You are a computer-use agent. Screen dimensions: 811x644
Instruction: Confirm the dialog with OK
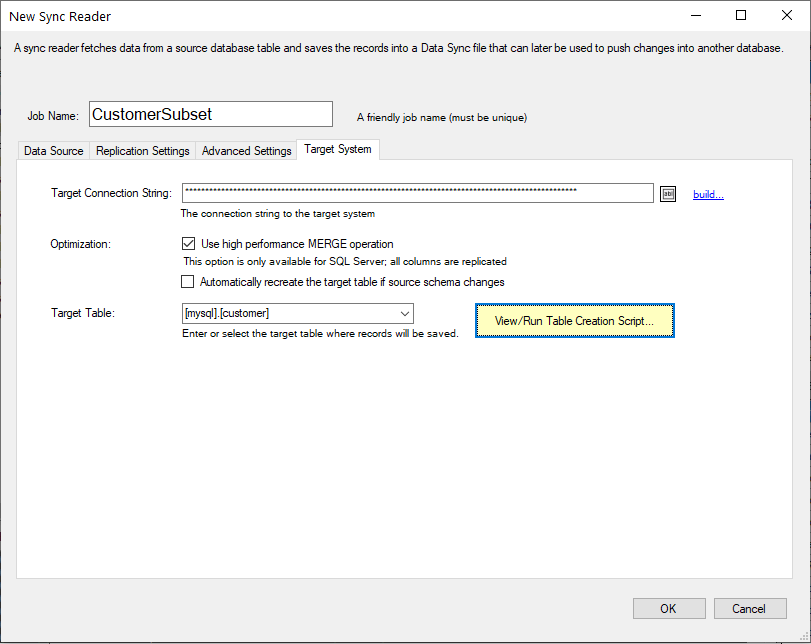668,608
